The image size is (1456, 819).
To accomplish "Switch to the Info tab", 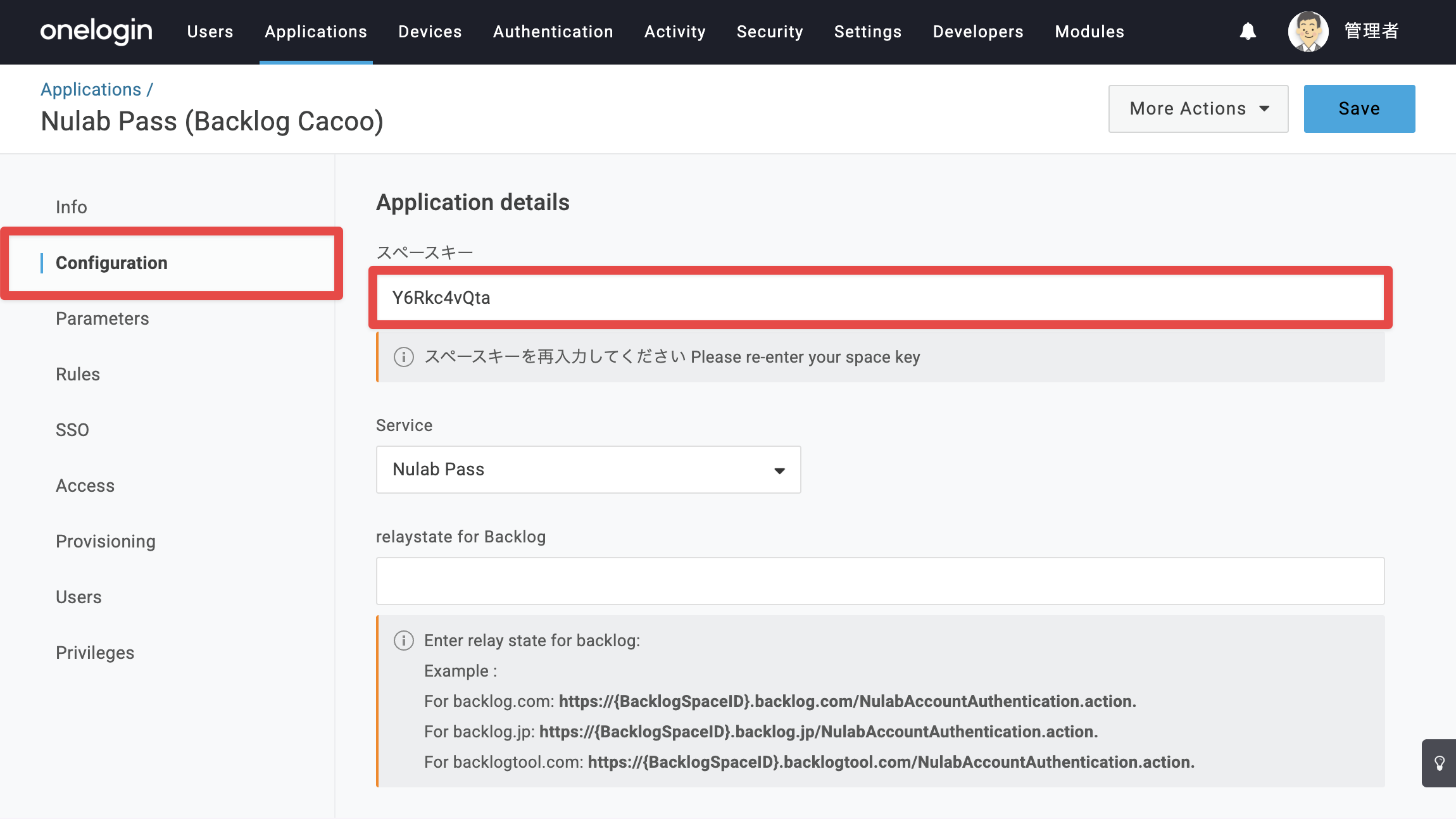I will (71, 207).
